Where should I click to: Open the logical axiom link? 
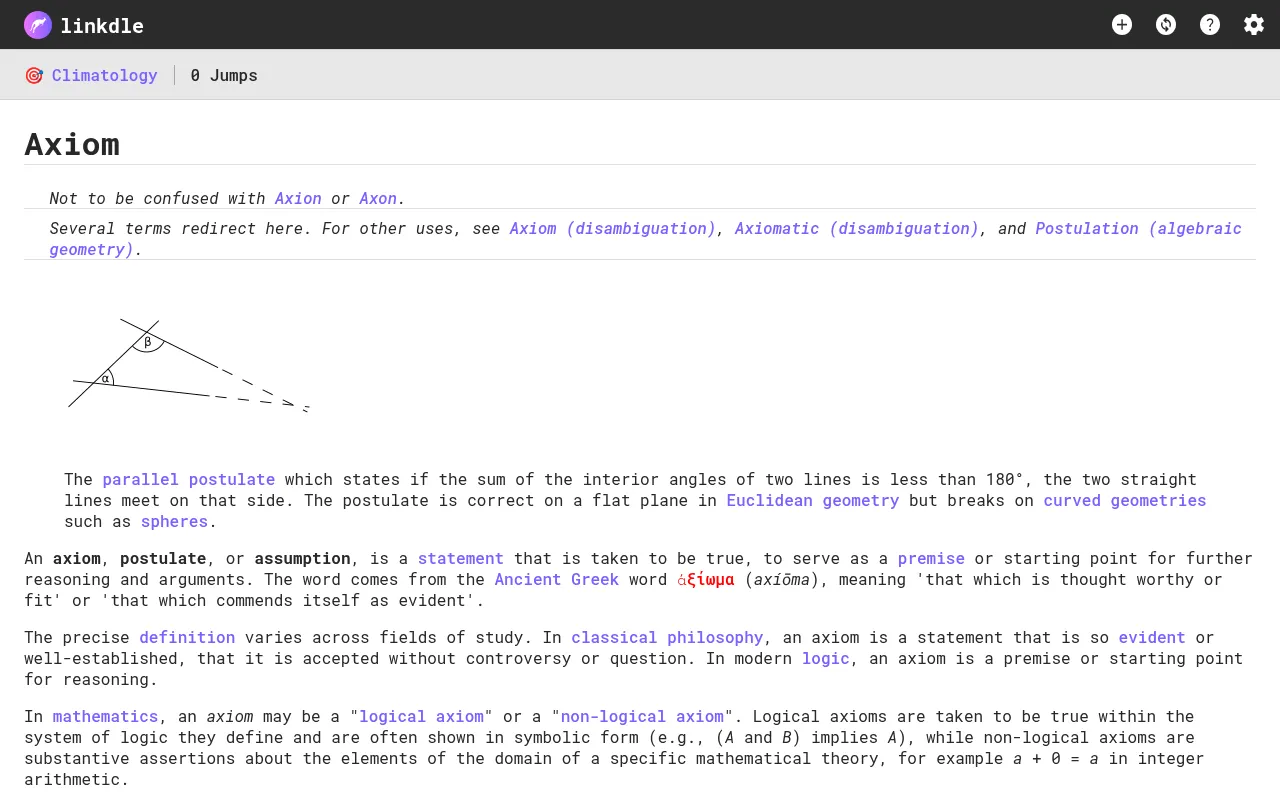pyautogui.click(x=422, y=716)
